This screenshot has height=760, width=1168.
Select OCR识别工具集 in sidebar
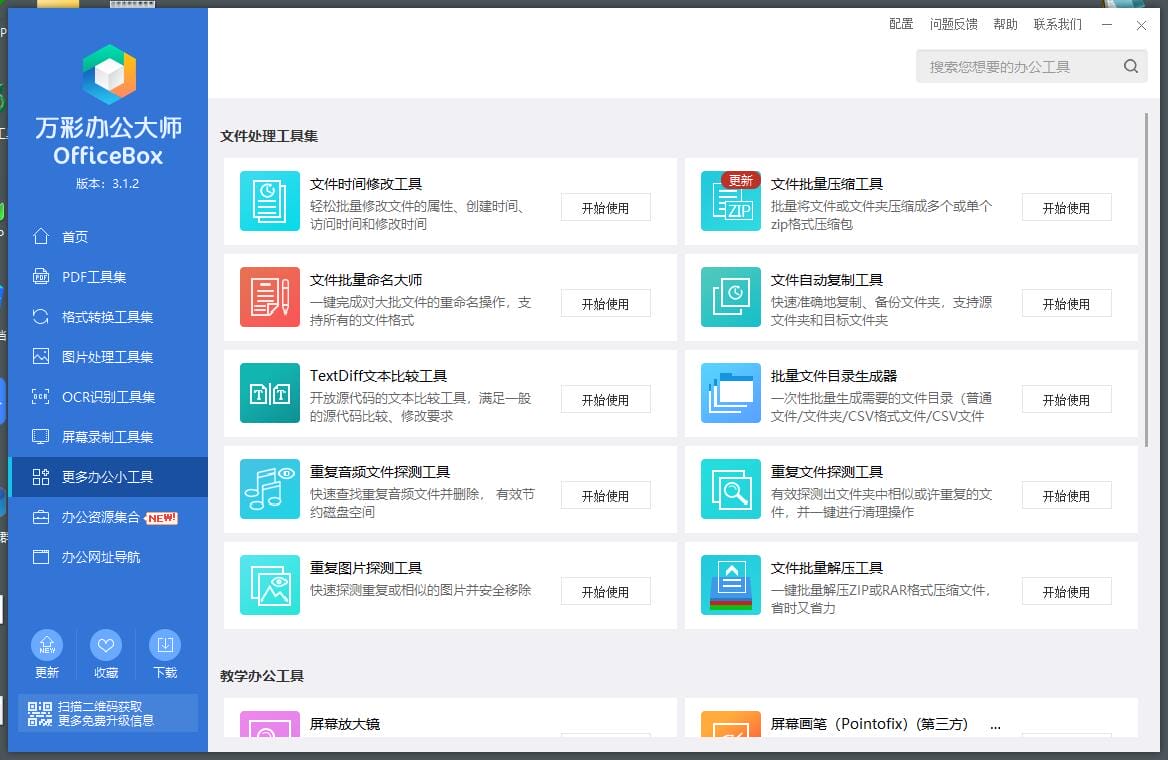[108, 396]
